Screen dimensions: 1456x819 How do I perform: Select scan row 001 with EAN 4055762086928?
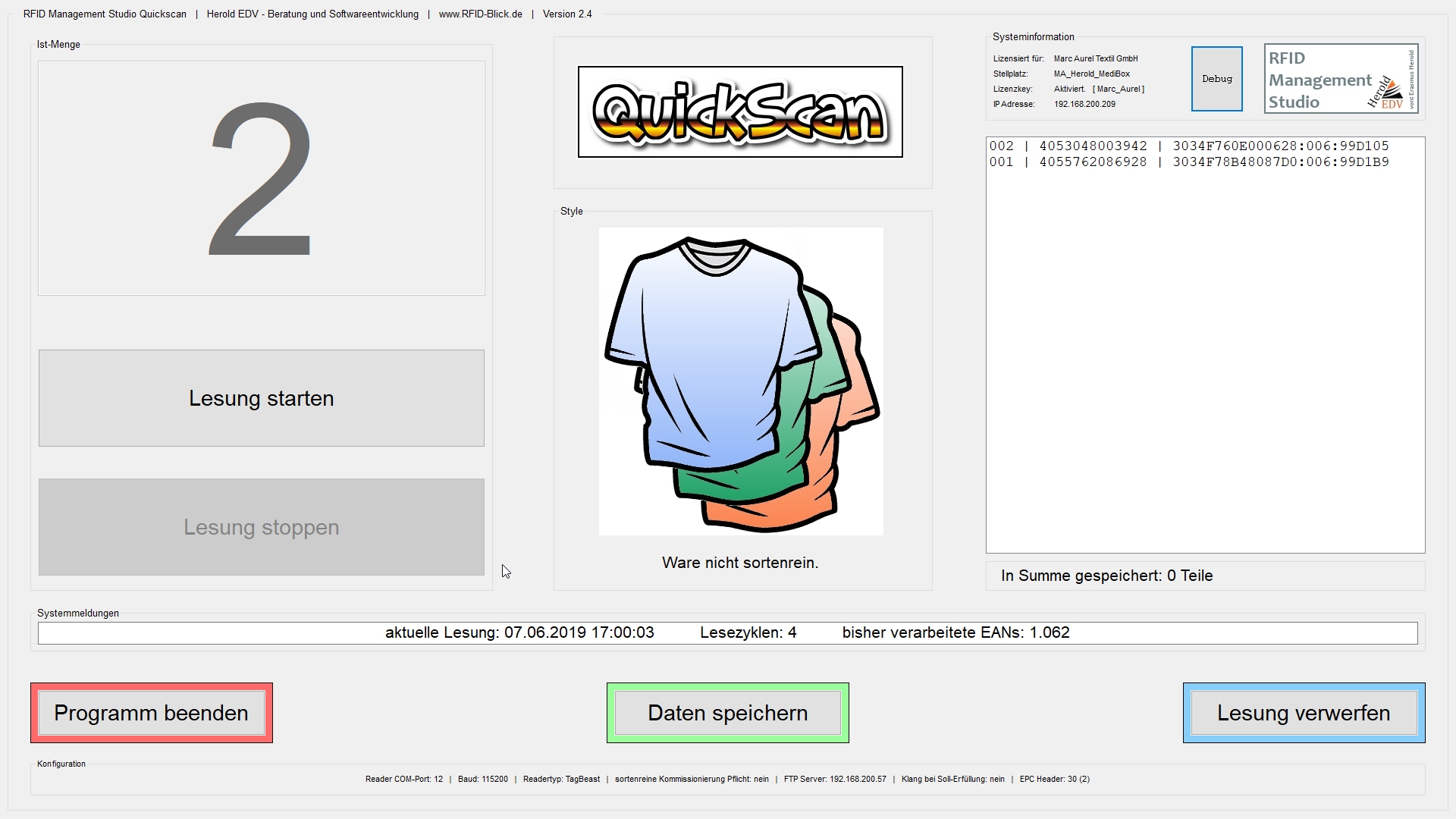1189,162
